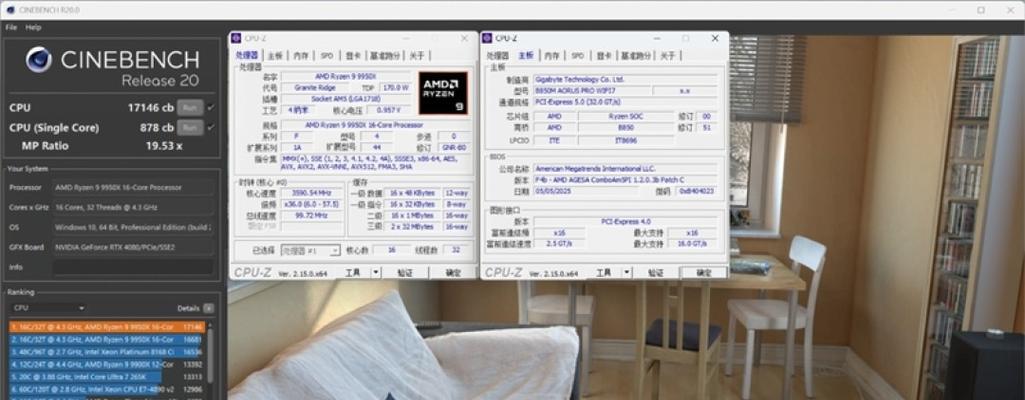Open the 关于 tab in the mainboard CPU-Z window
This screenshot has height=400, width=1025.
(x=667, y=56)
